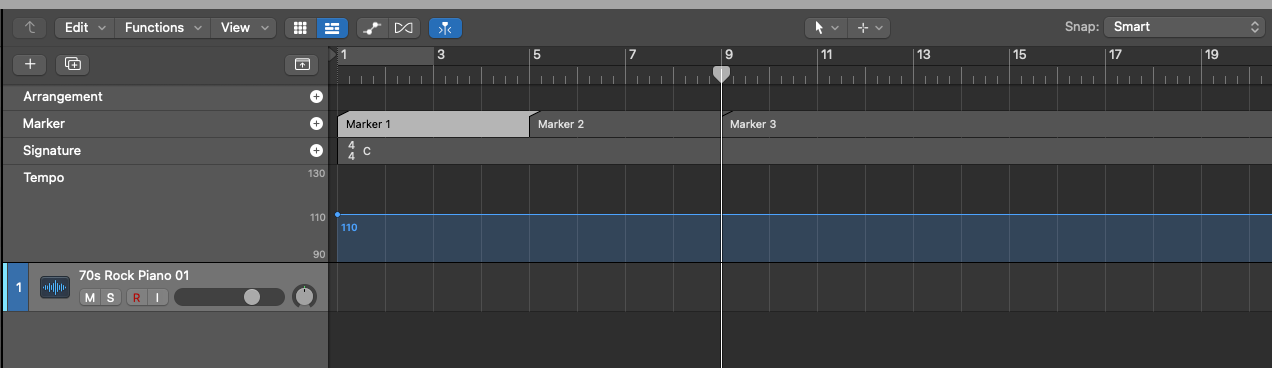The height and width of the screenshot is (368, 1272).
Task: Select the Arrangement global track label
Action: pos(63,97)
